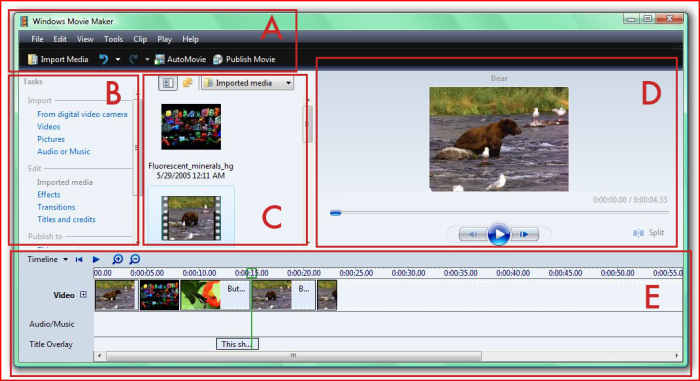700x381 pixels.
Task: Expand the Redo history dropdown arrow
Action: point(147,59)
